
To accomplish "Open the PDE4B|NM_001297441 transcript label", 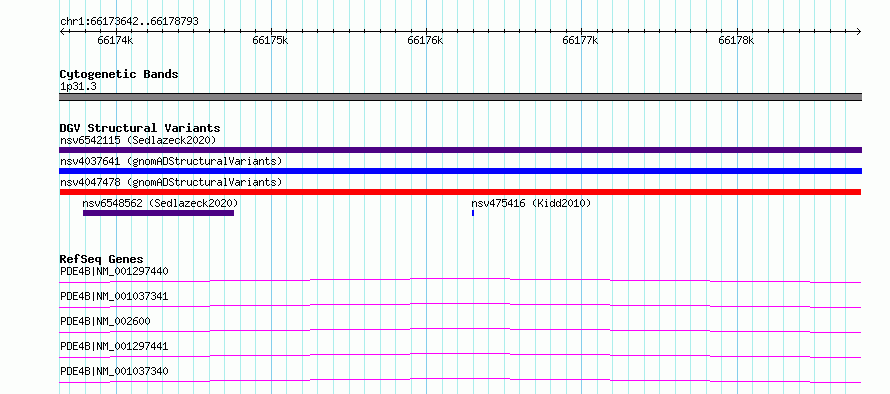I will (x=114, y=346).
